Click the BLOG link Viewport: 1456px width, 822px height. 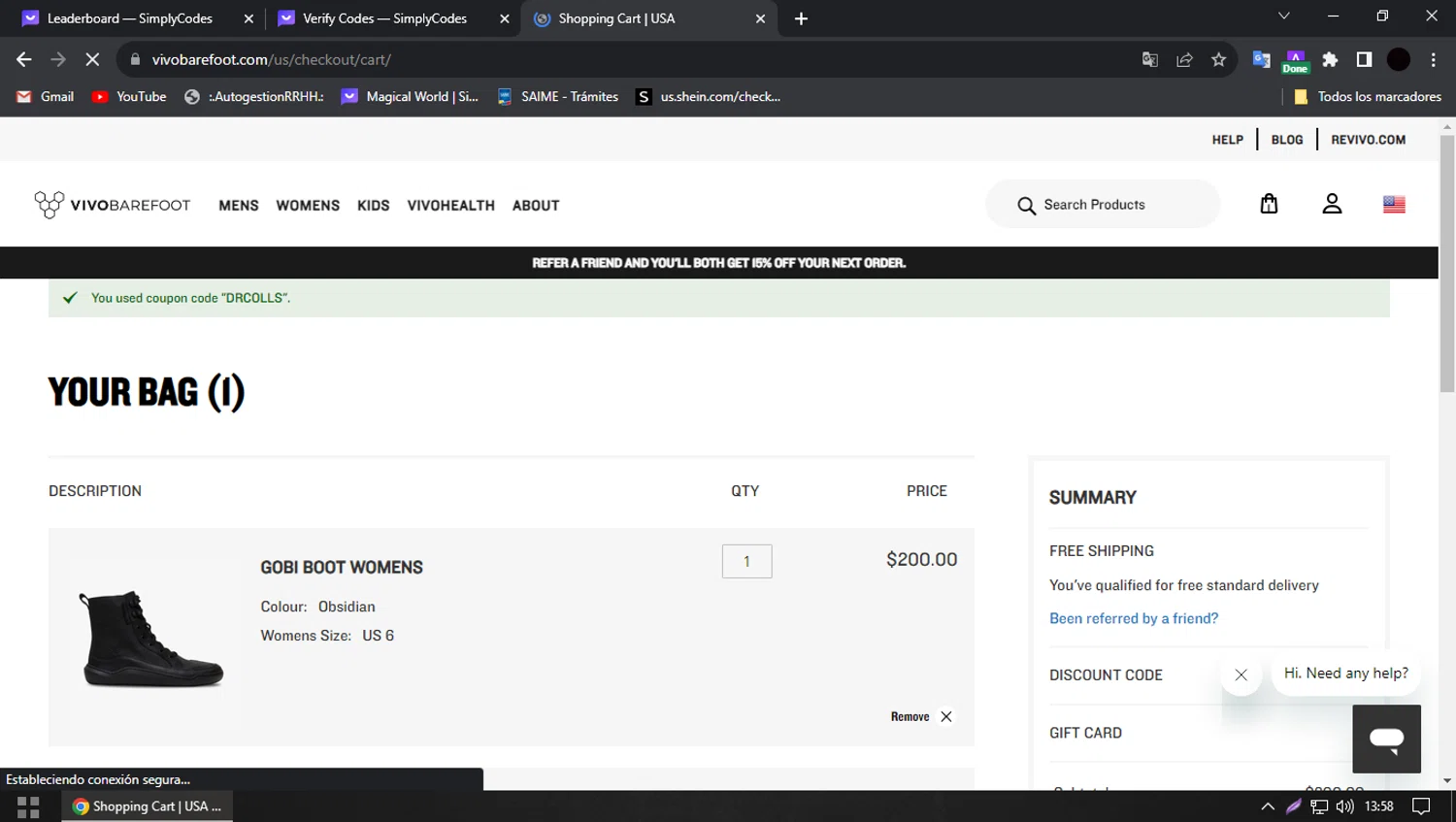click(1287, 140)
